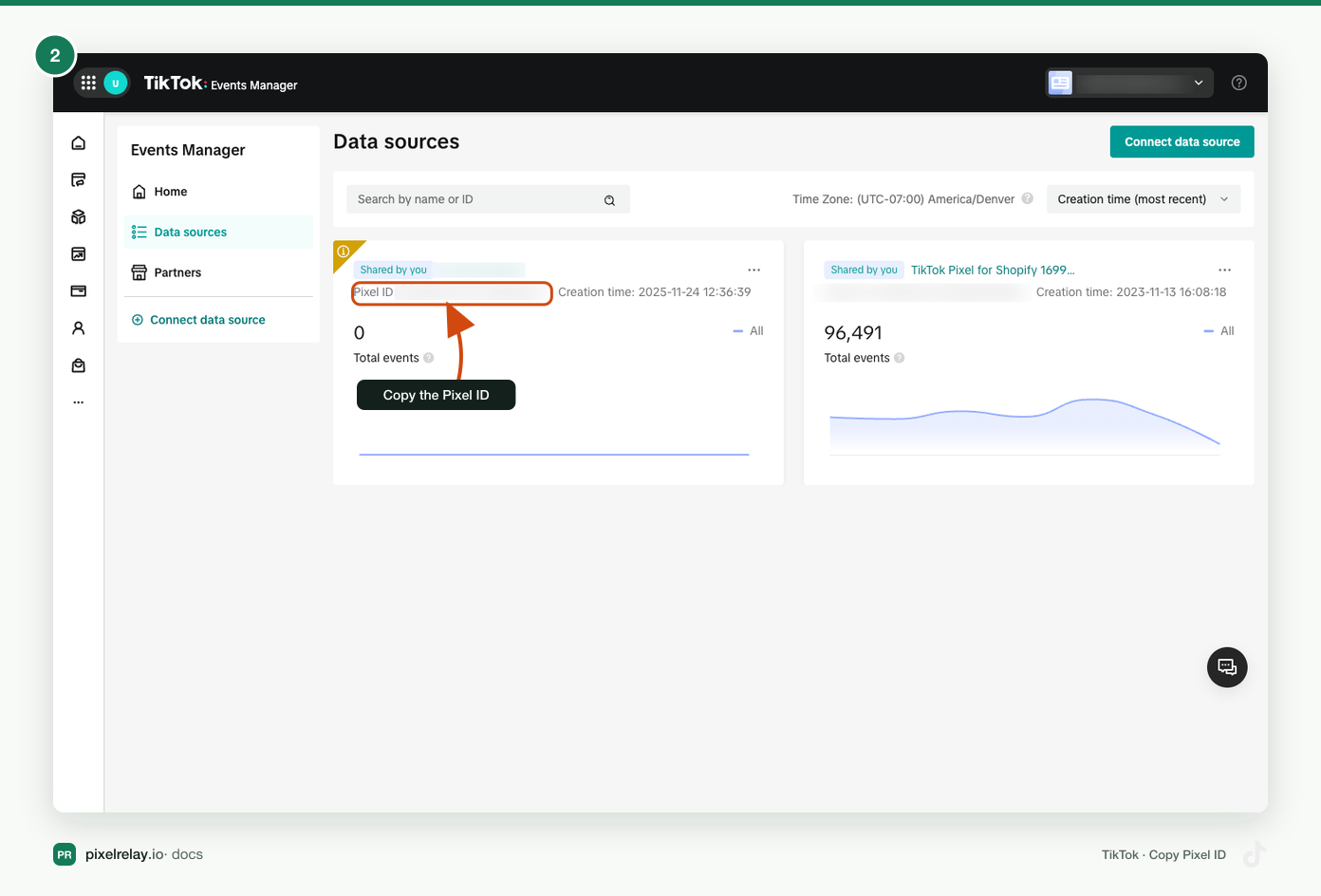The width and height of the screenshot is (1321, 896).
Task: Open the three-dot more icon in left rail
Action: (x=79, y=402)
